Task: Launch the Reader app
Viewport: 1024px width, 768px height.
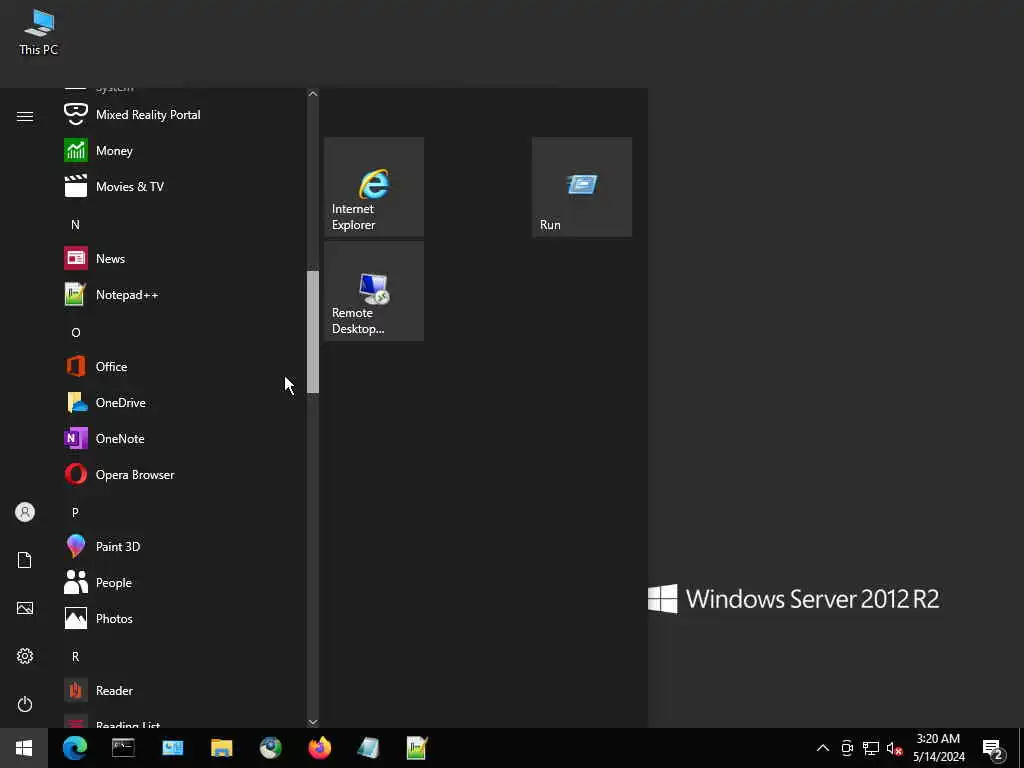Action: 183,690
